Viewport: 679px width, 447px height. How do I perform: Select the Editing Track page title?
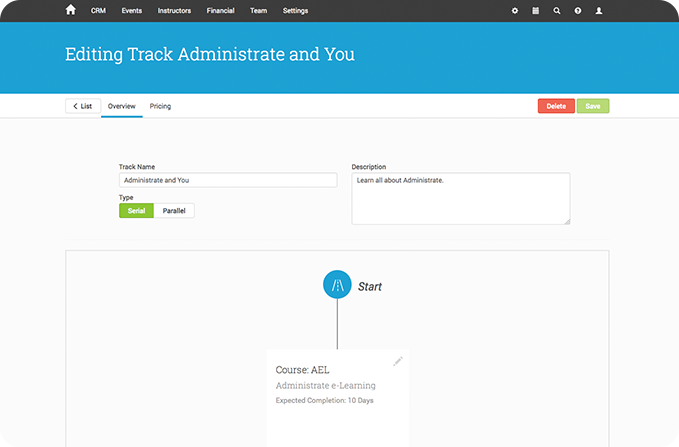(210, 54)
